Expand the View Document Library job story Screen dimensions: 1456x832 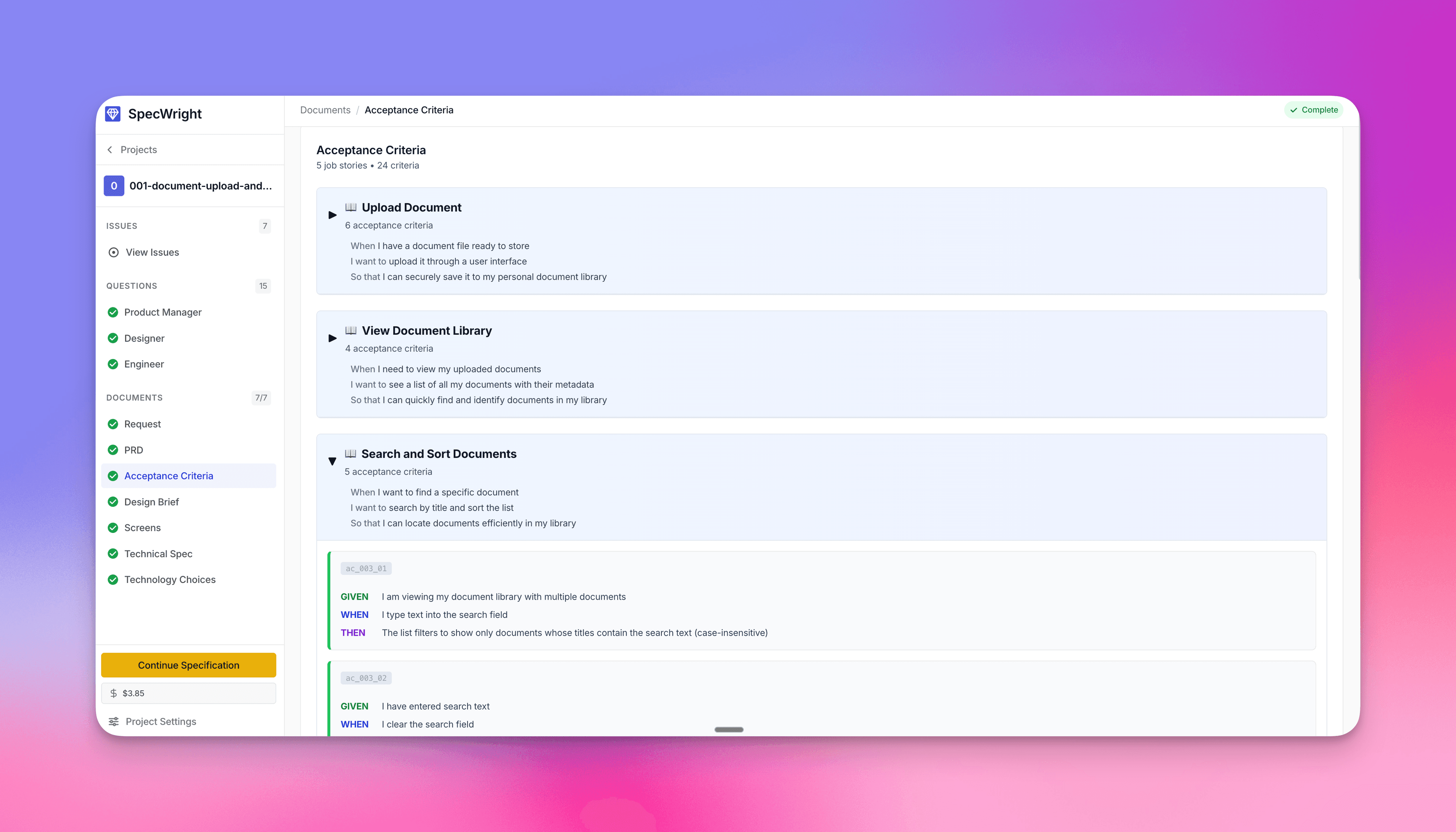coord(332,338)
